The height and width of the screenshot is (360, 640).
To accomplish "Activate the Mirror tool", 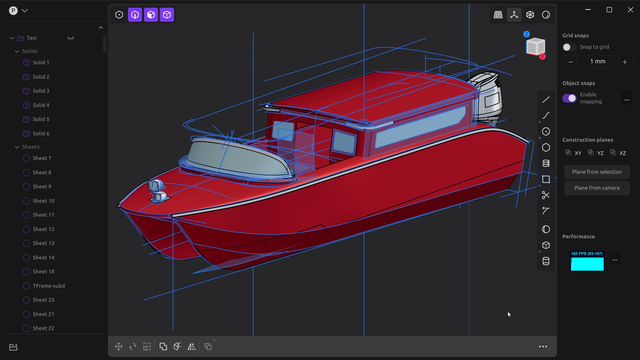I will tap(191, 347).
